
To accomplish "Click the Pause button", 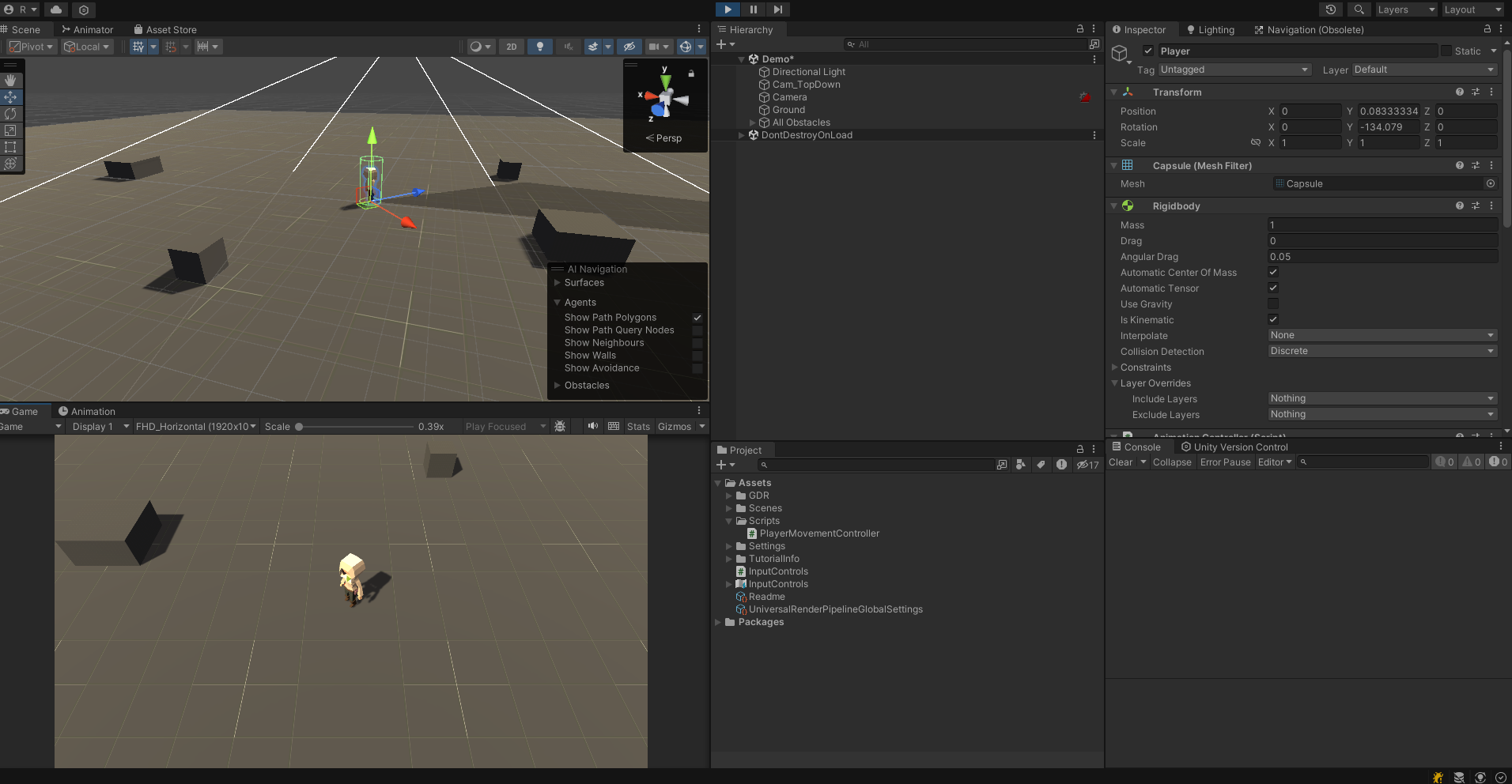I will pos(753,9).
